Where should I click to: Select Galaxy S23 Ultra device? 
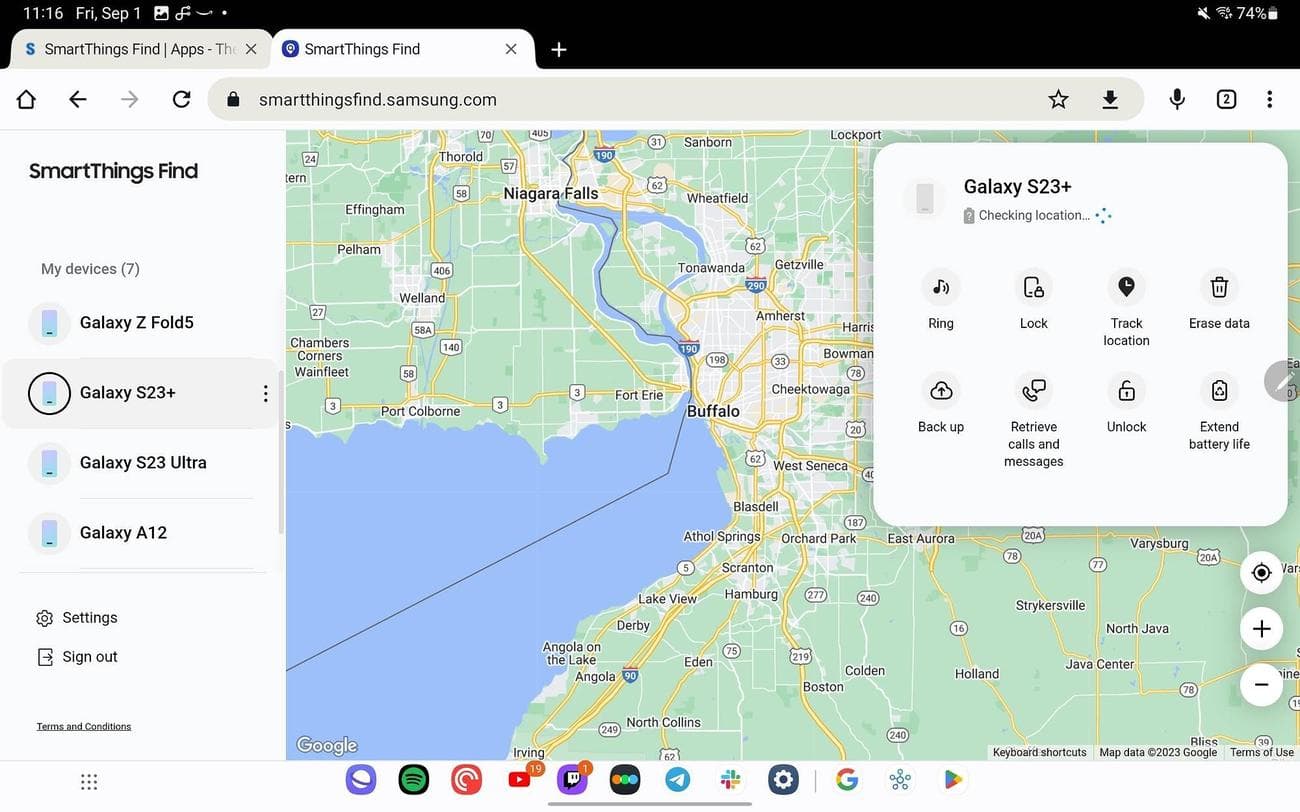point(143,463)
